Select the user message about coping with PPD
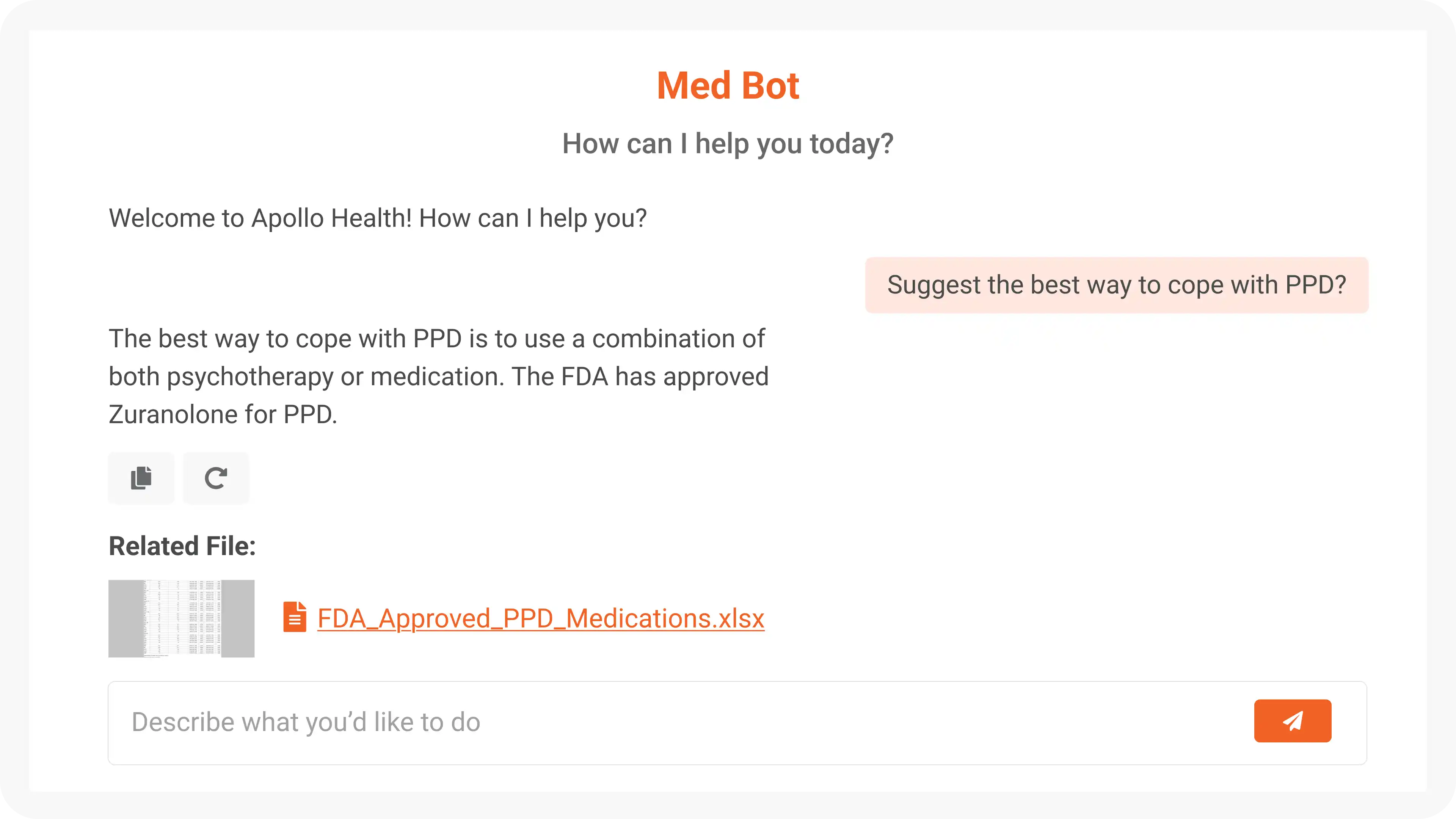Screen dimensions: 1456x819 coord(1116,285)
